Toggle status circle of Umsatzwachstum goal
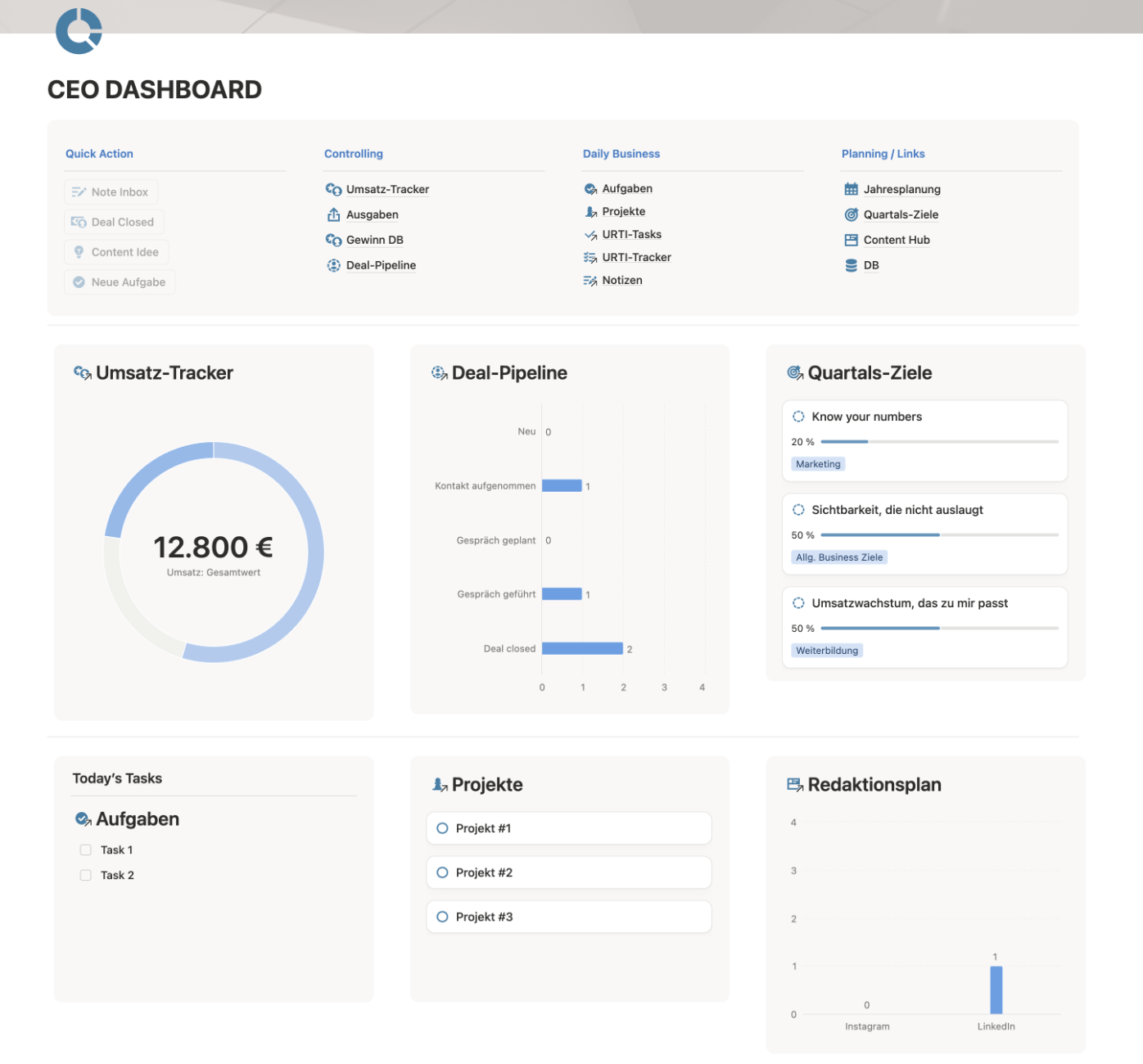This screenshot has width=1143, height=1064. [798, 603]
